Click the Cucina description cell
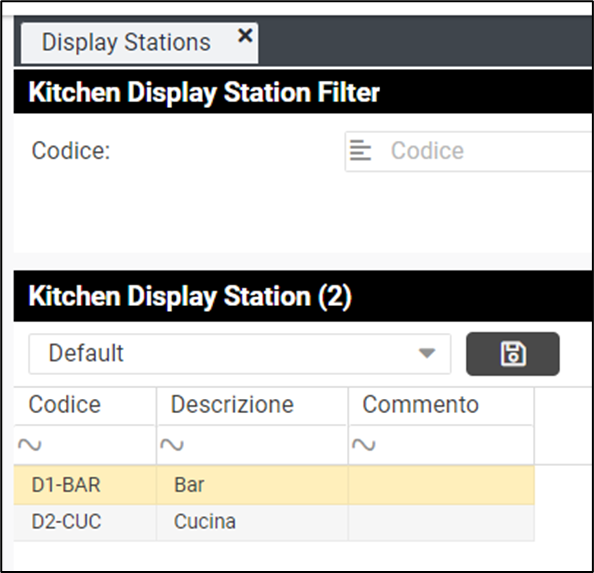 [x=252, y=522]
